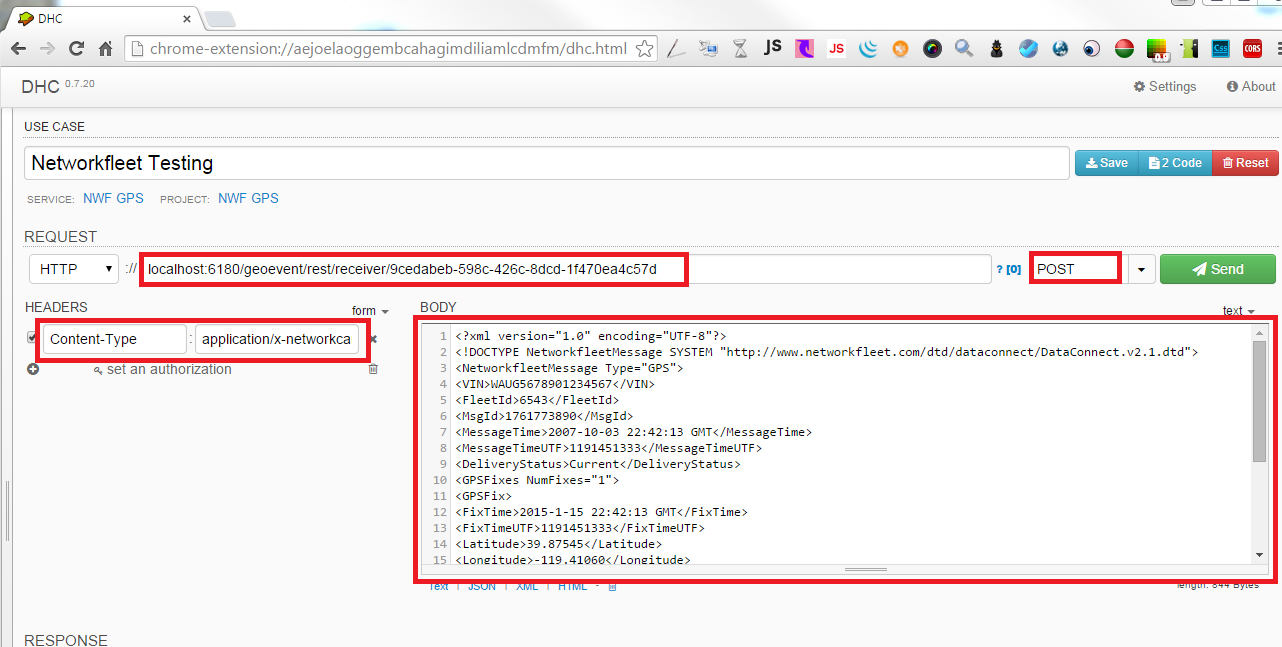
Task: Send the request with Send button
Action: click(1218, 269)
